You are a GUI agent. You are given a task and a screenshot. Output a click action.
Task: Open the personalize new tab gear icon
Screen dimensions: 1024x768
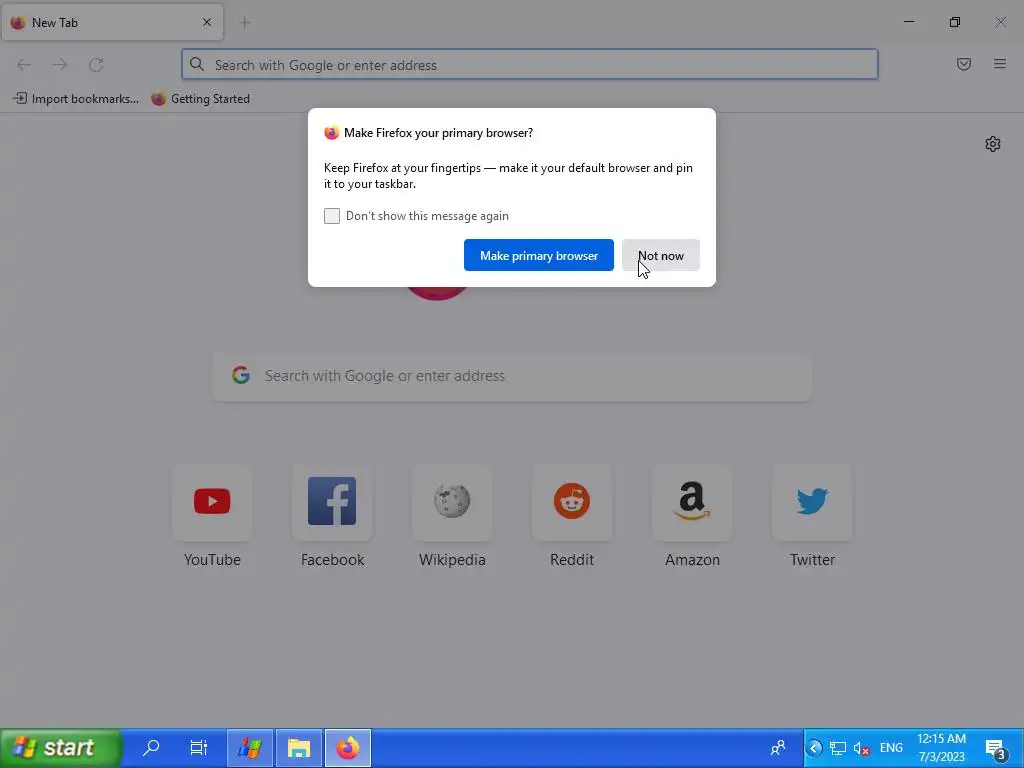pyautogui.click(x=993, y=144)
